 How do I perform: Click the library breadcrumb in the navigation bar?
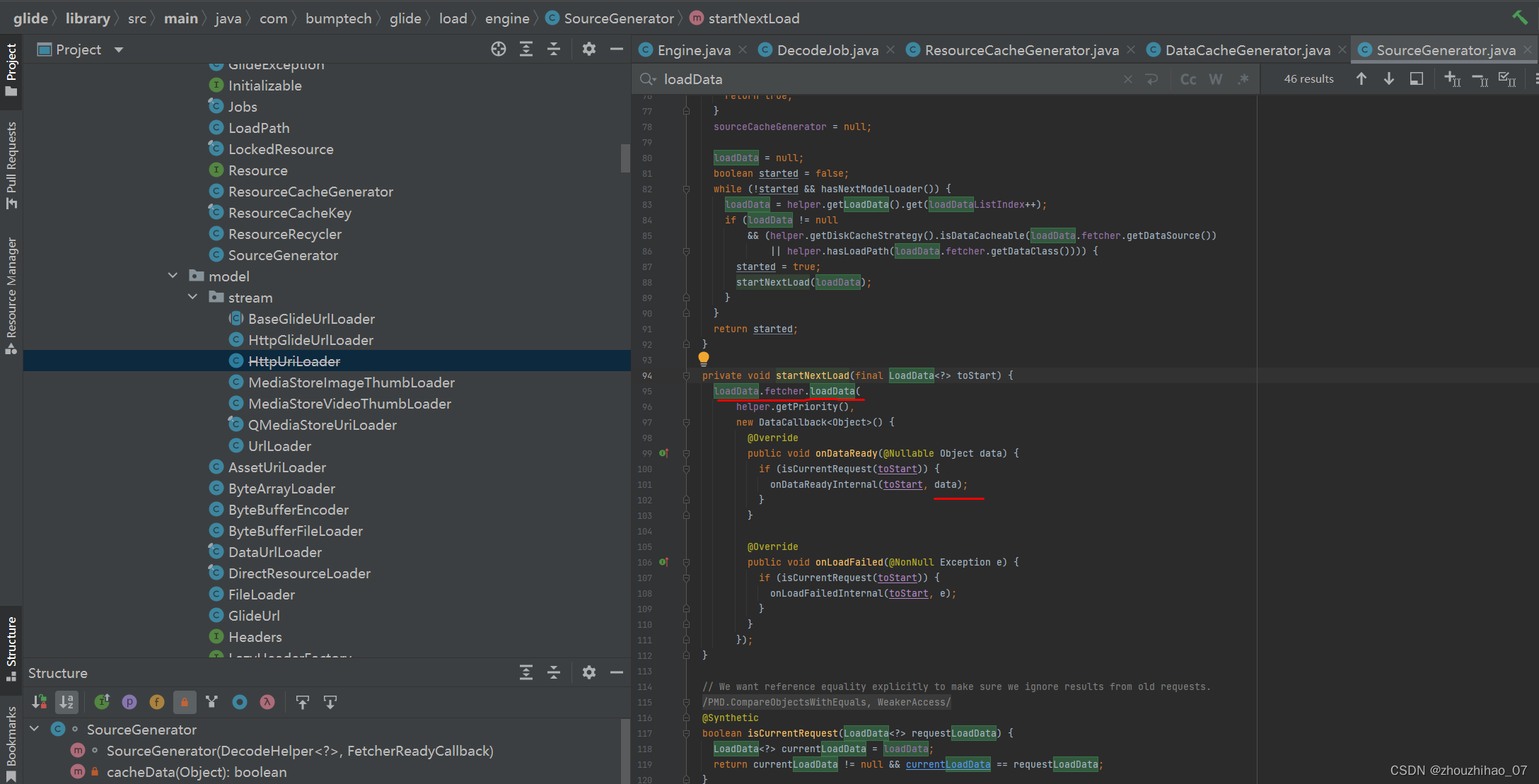(x=88, y=18)
